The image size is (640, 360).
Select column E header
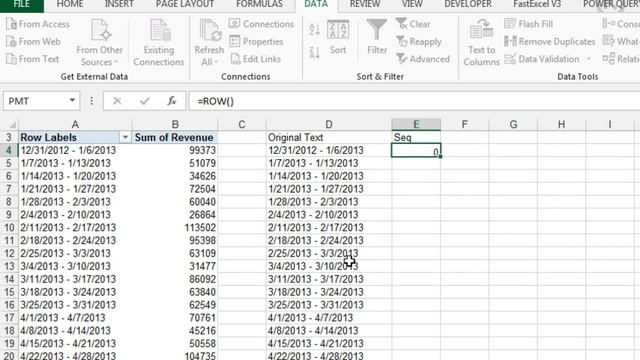(x=416, y=124)
